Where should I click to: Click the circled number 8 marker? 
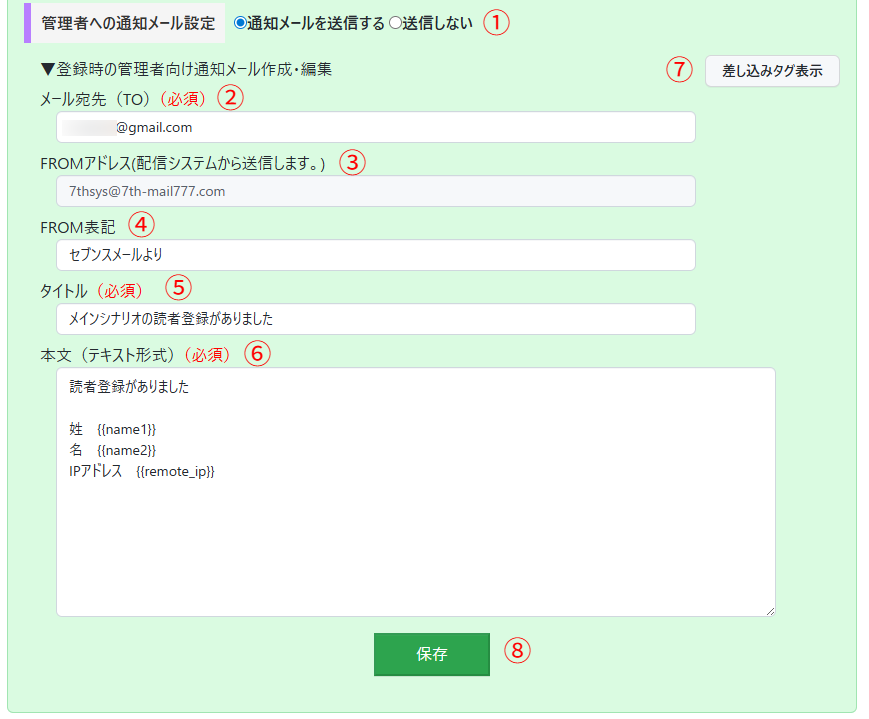tap(517, 651)
